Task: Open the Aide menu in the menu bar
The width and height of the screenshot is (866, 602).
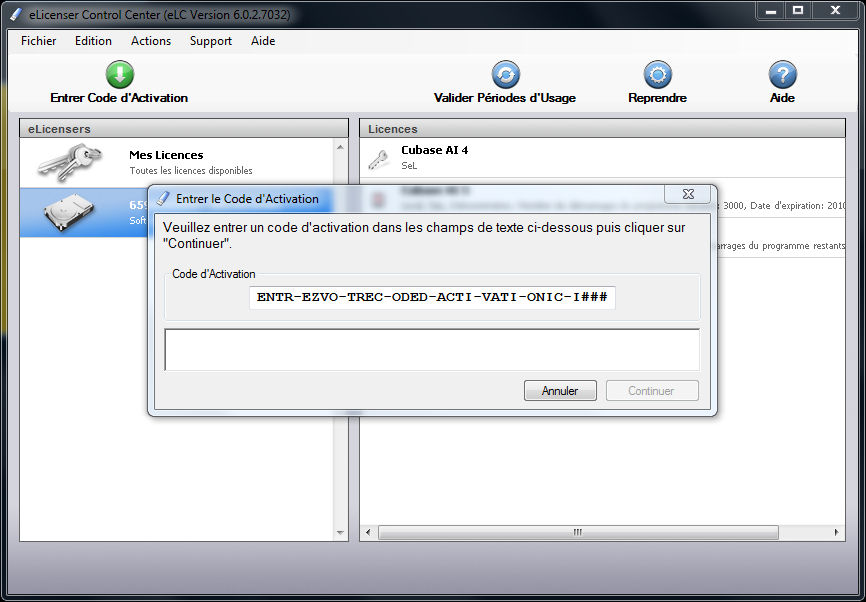Action: click(263, 41)
